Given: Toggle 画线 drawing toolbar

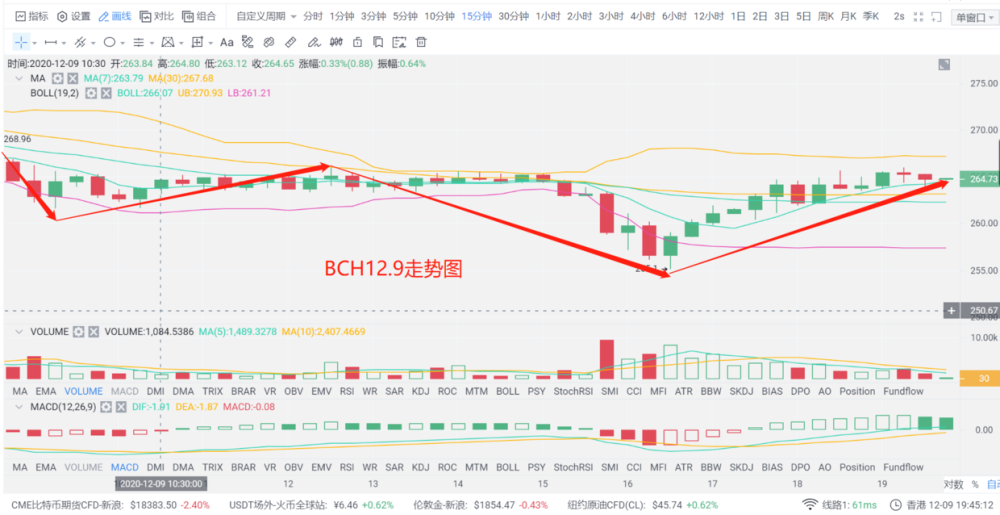Looking at the screenshot, I should [x=115, y=16].
